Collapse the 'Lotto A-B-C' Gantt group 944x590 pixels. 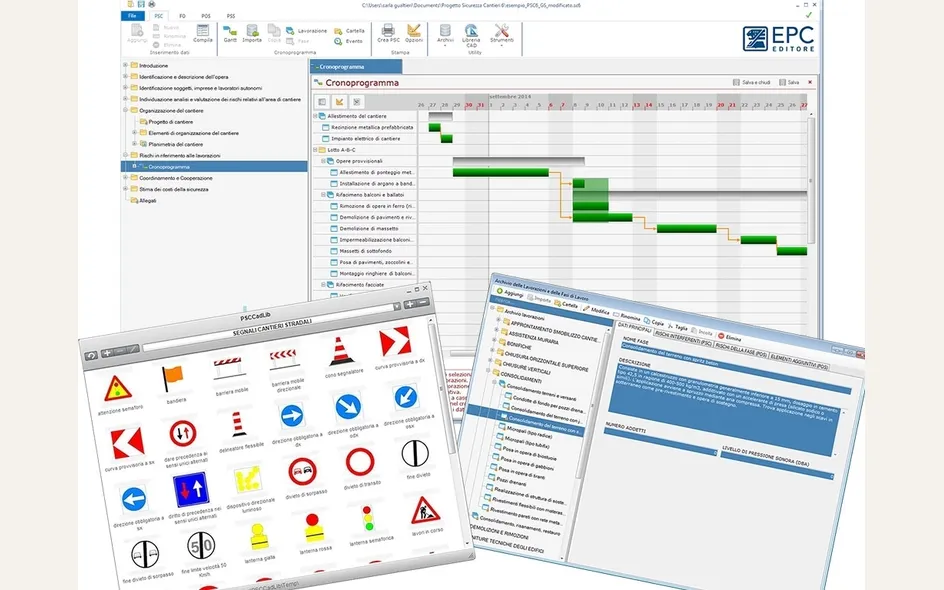(x=315, y=149)
